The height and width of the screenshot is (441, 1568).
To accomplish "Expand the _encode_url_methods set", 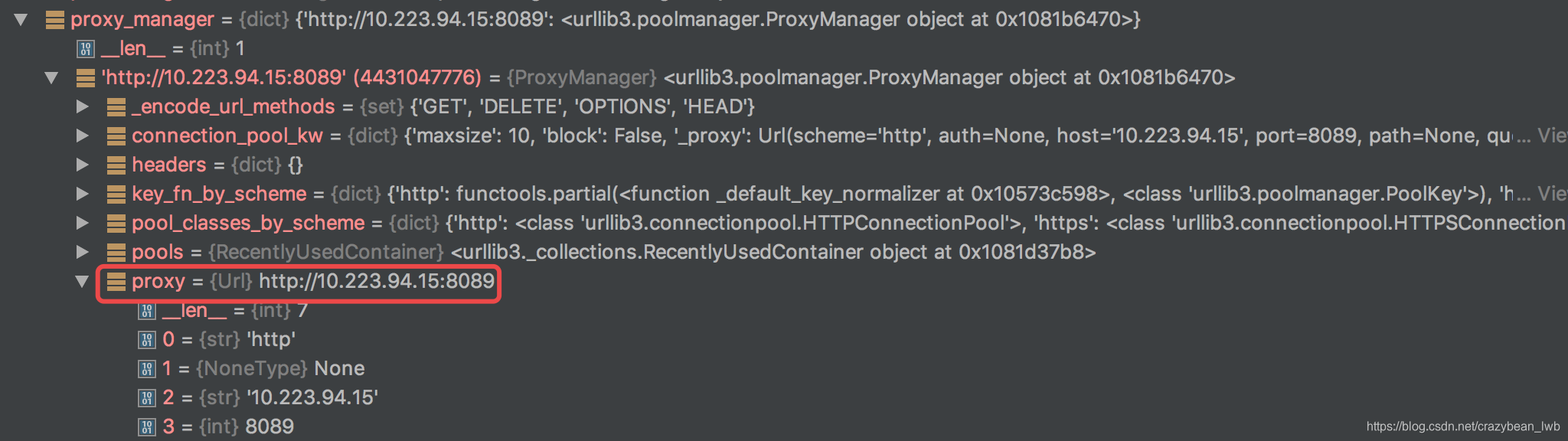I will click(x=83, y=106).
